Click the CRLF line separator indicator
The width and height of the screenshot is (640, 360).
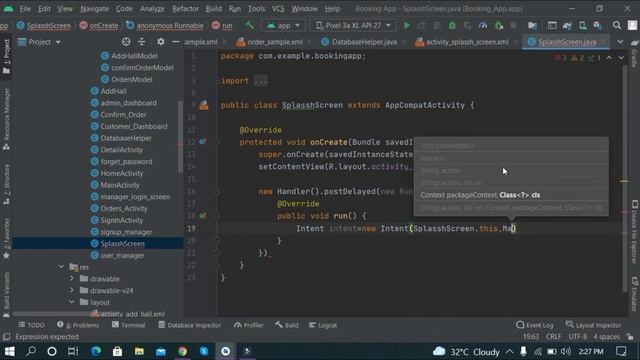[553, 337]
